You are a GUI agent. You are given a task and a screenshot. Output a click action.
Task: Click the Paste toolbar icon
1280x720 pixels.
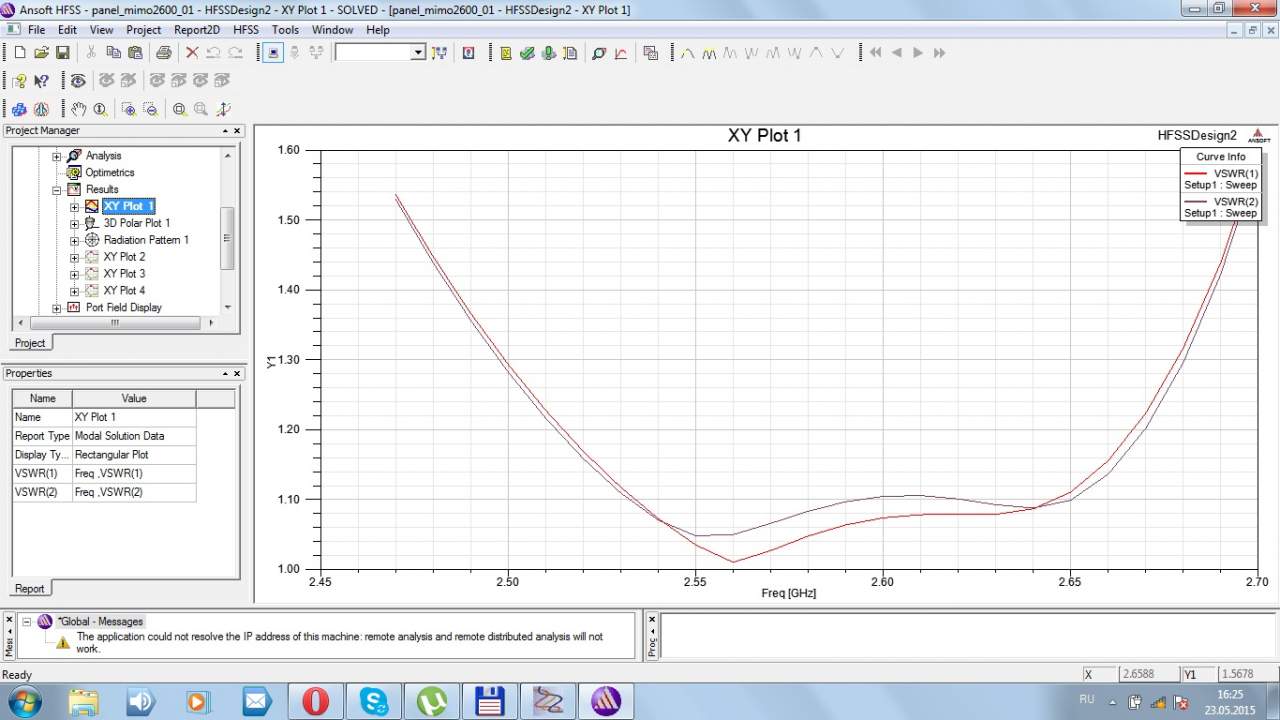coord(134,53)
